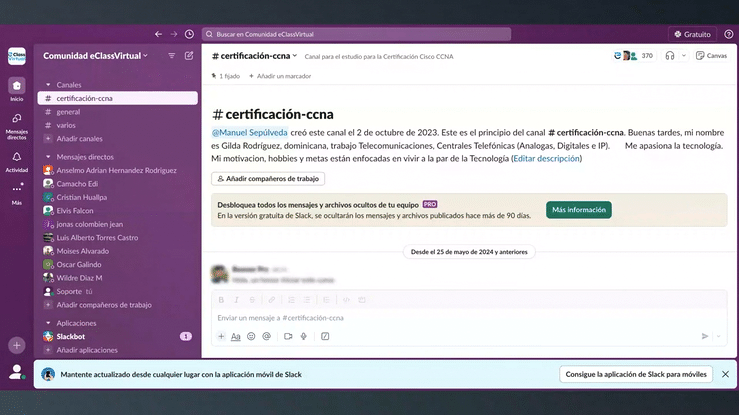Focus the message field Enviar un mensaje

tap(469, 318)
